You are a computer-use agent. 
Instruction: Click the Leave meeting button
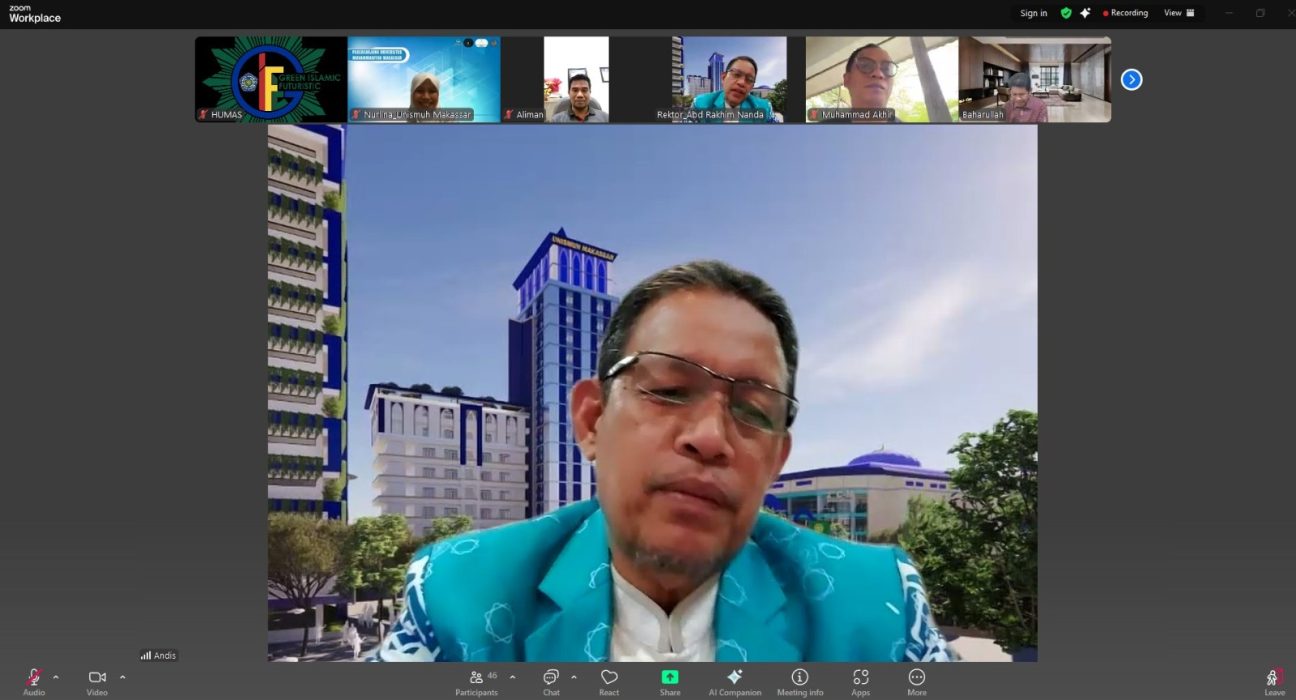point(1274,681)
